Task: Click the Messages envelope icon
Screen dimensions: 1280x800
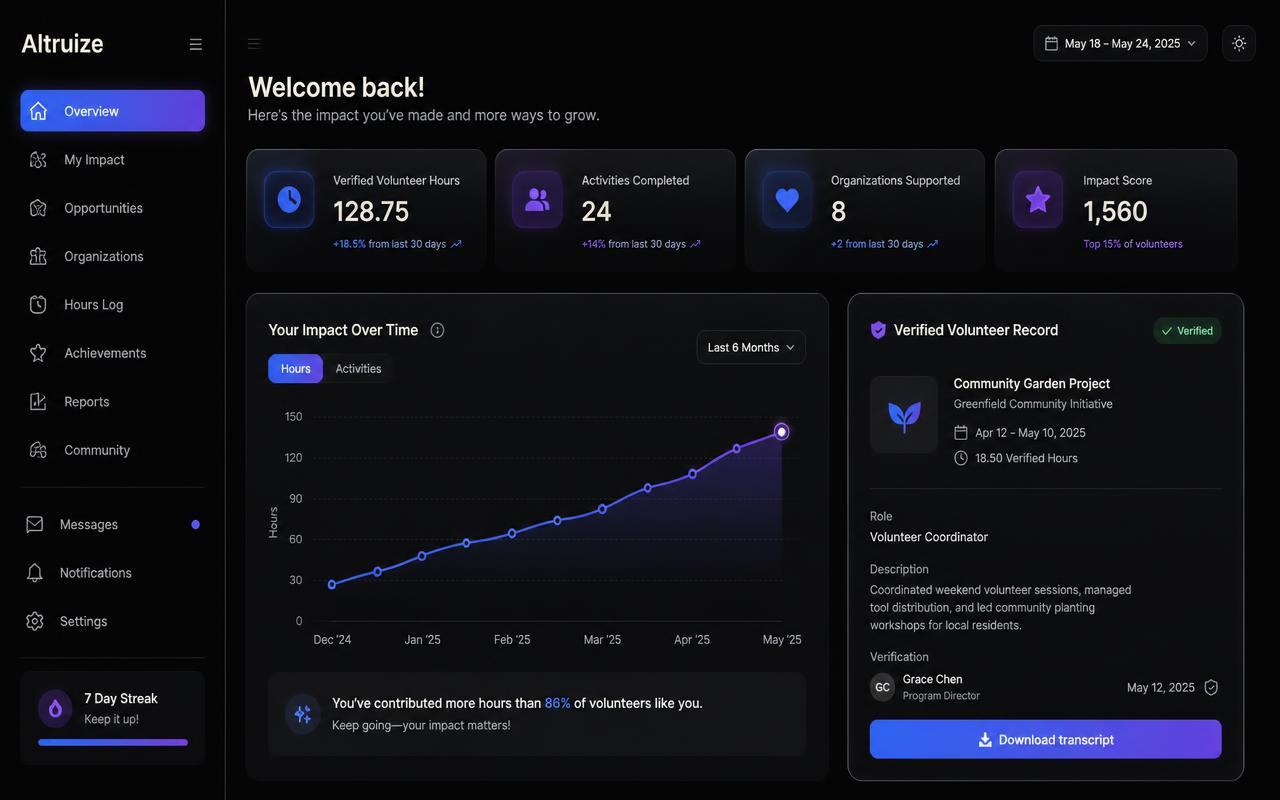Action: [x=35, y=524]
